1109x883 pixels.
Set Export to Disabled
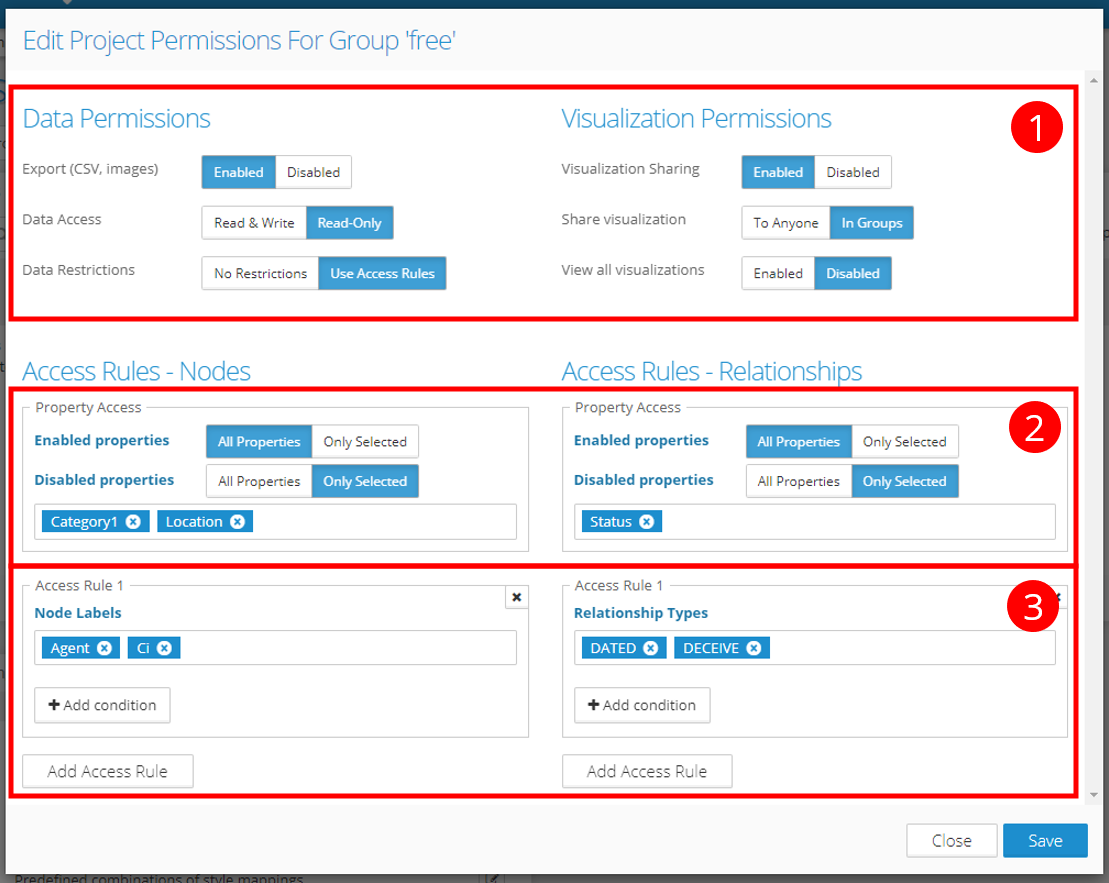click(x=313, y=172)
